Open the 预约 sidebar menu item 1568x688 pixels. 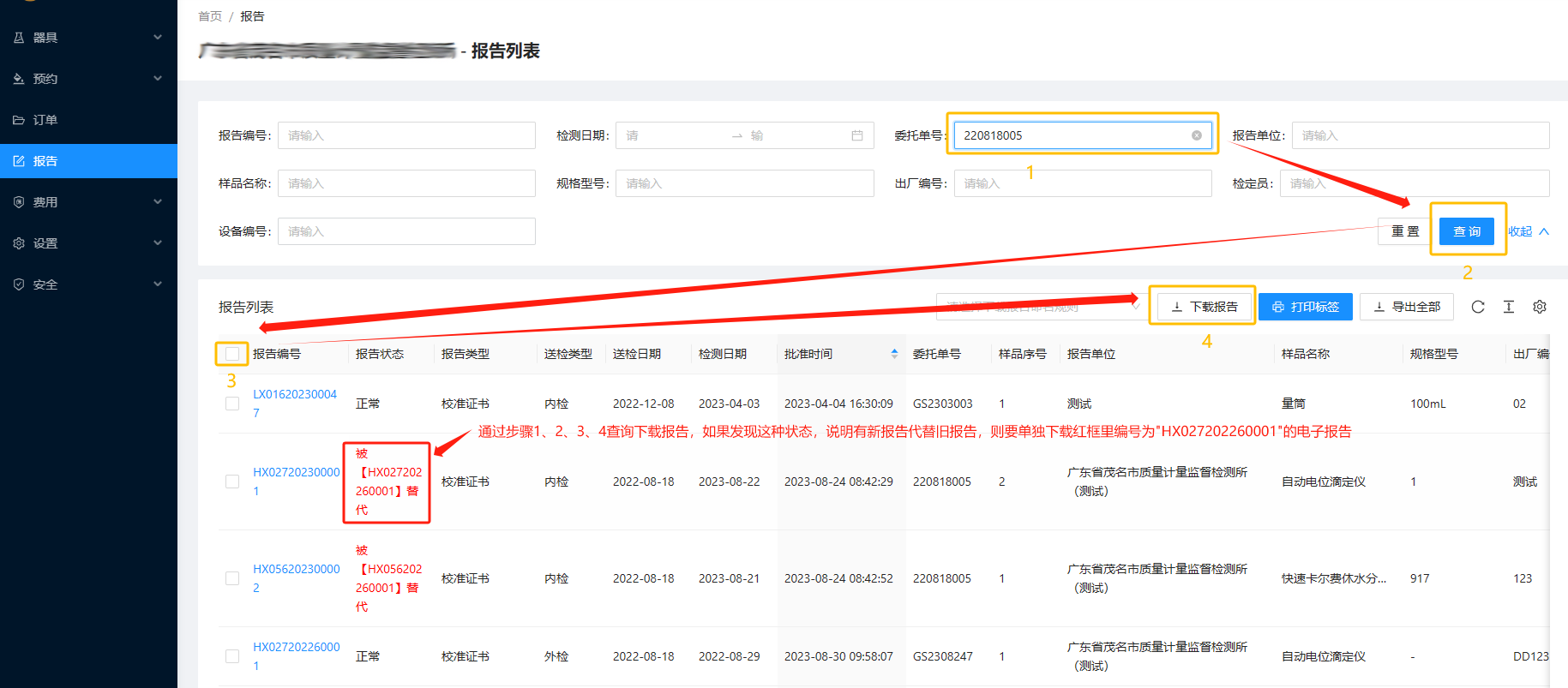(86, 79)
